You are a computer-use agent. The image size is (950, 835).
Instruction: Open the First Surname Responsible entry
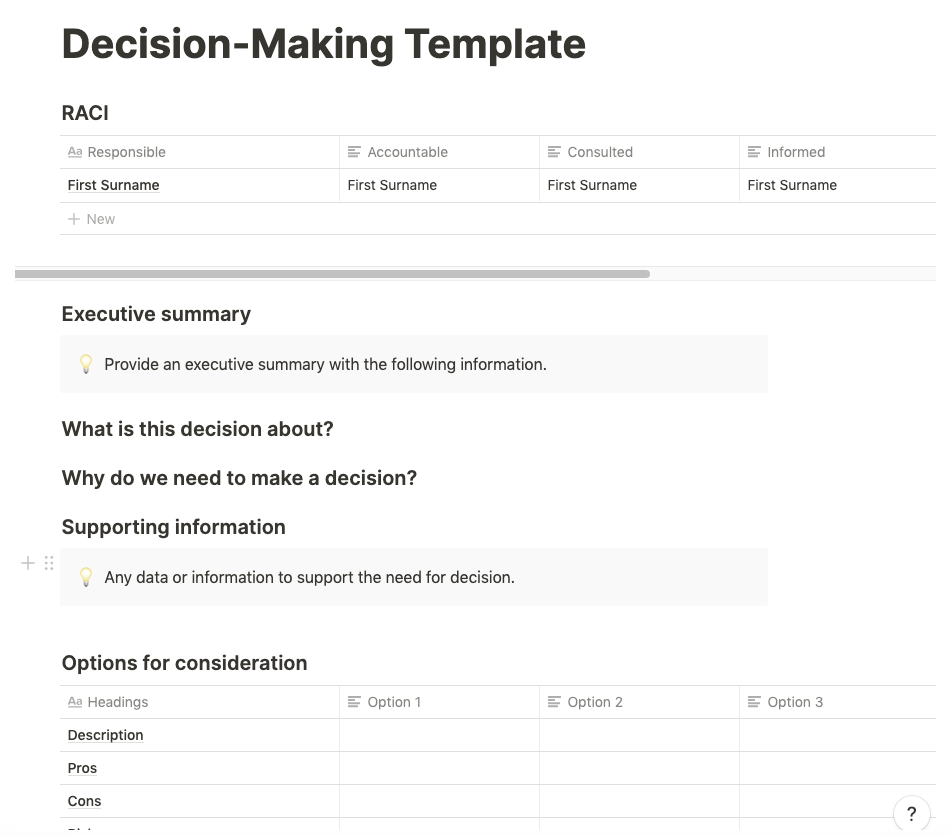pos(114,185)
